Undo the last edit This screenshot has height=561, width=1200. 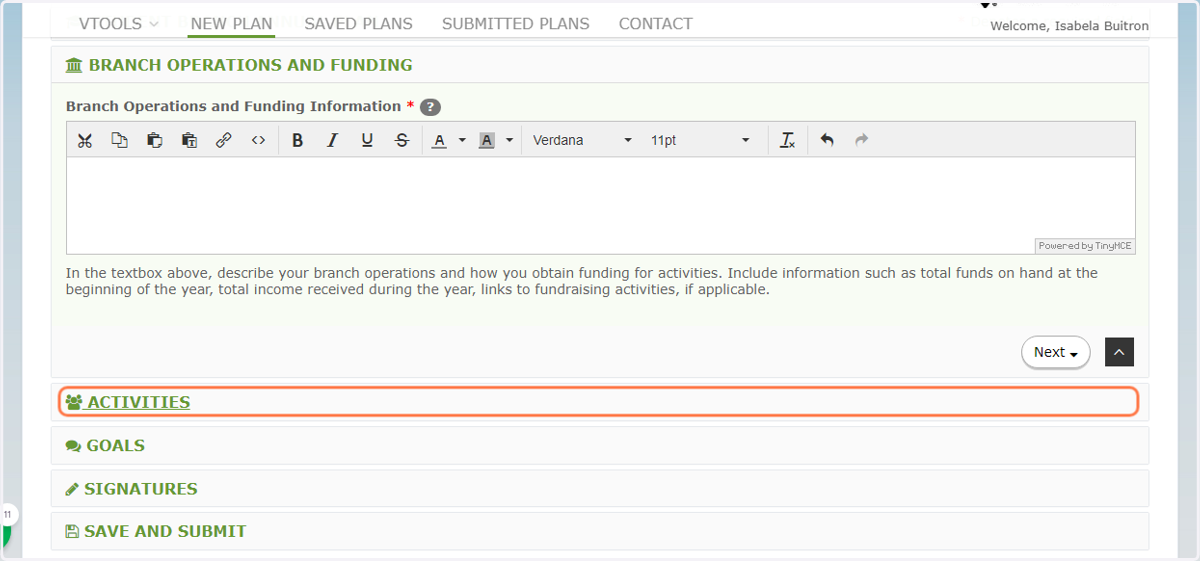coord(827,140)
